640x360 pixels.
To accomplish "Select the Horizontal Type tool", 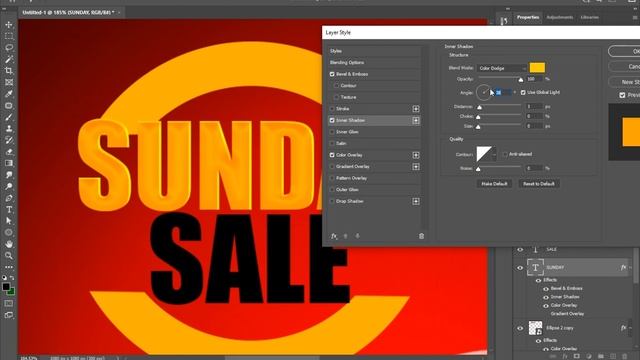I will pos(9,209).
